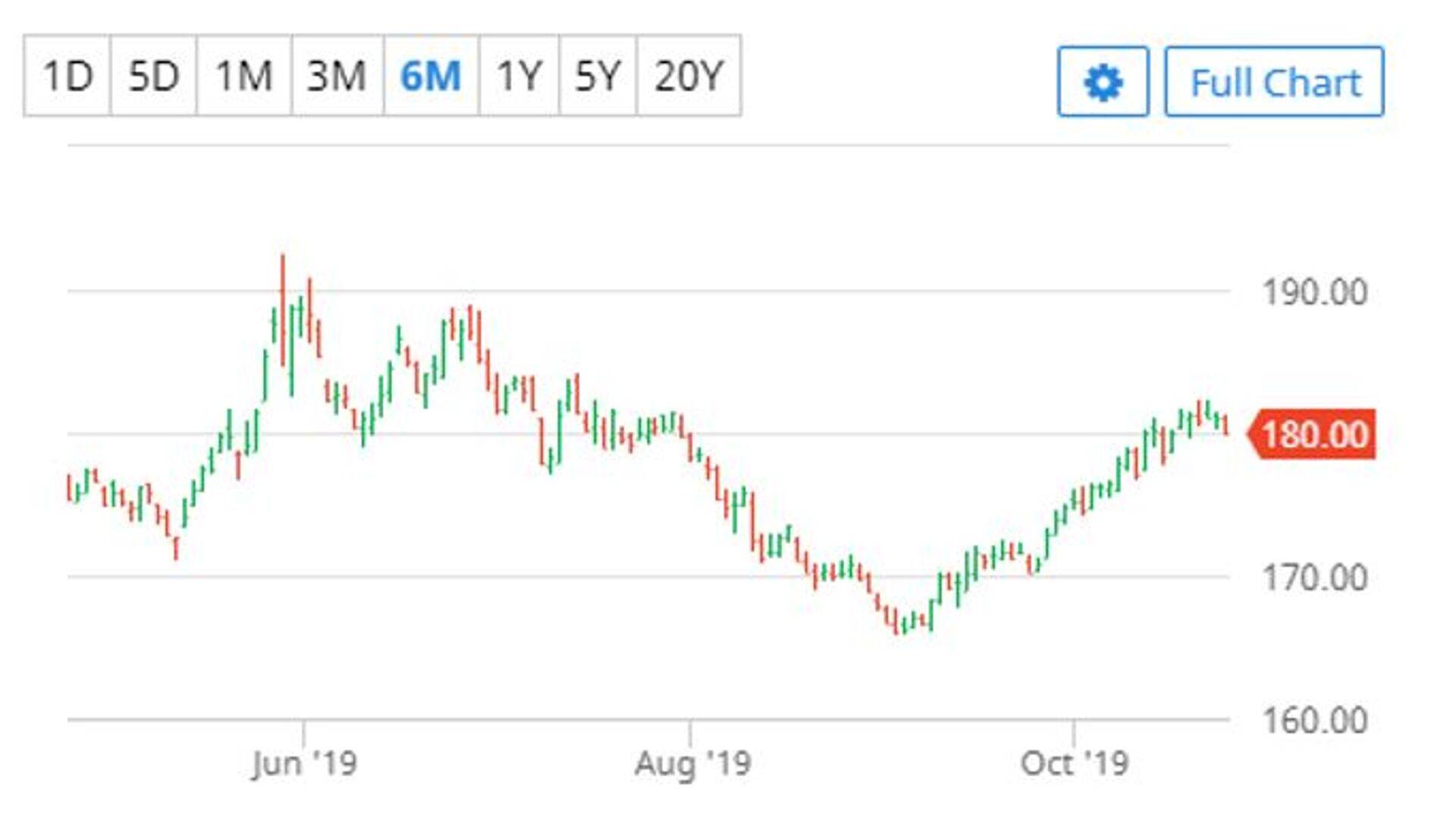This screenshot has width=1456, height=821.
Task: Click the Oct '19 axis label
Action: (x=1074, y=763)
